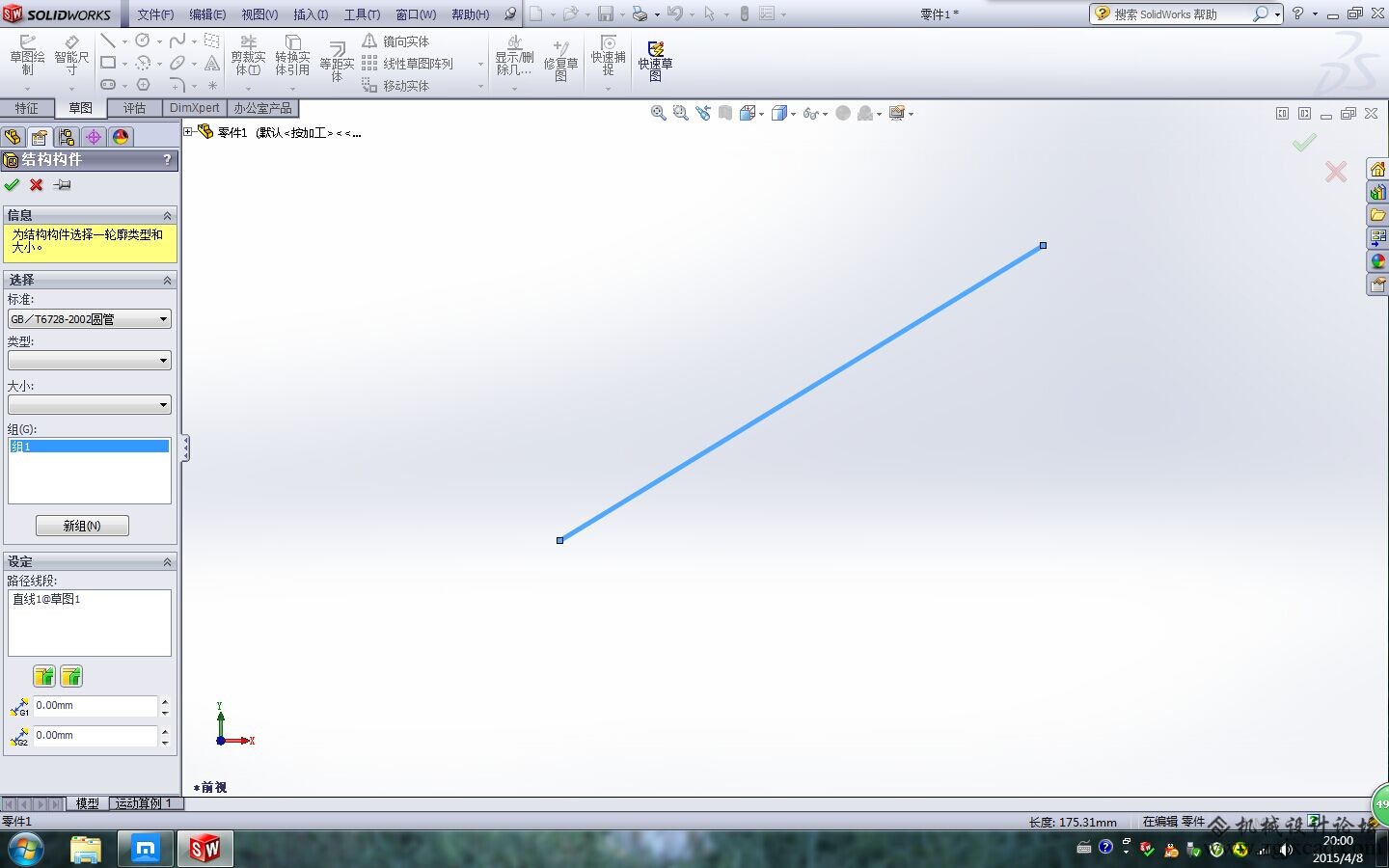The height and width of the screenshot is (868, 1389).
Task: Select Move Entities (移动实体)
Action: click(x=395, y=86)
